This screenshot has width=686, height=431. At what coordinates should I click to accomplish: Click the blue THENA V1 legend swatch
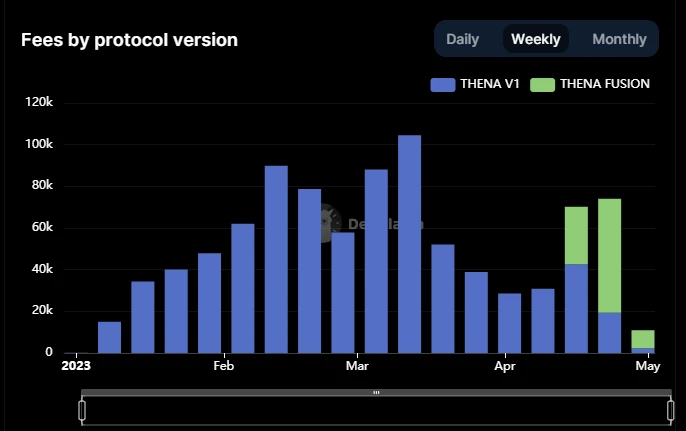pos(443,84)
